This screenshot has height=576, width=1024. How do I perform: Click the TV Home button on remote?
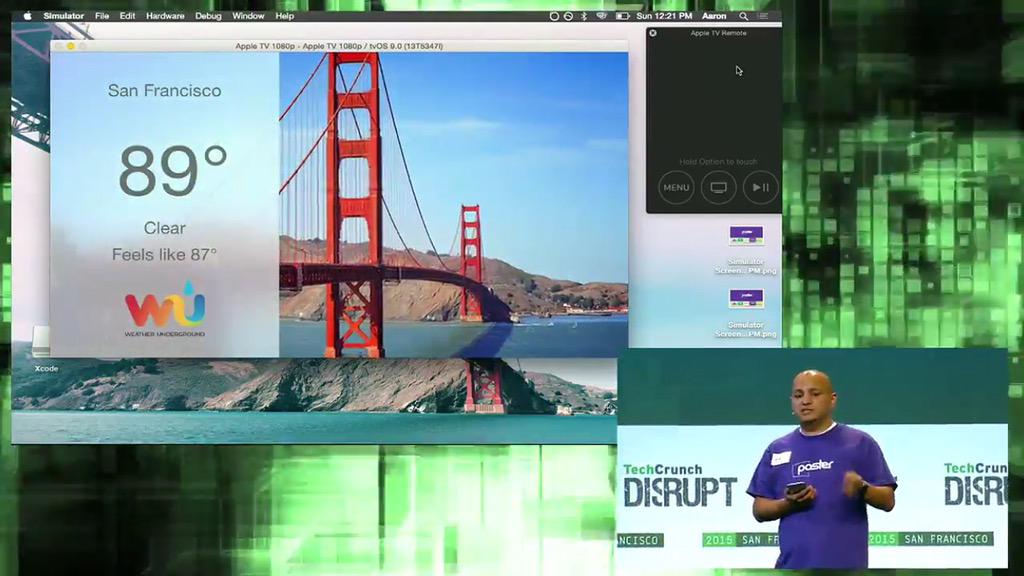point(718,187)
